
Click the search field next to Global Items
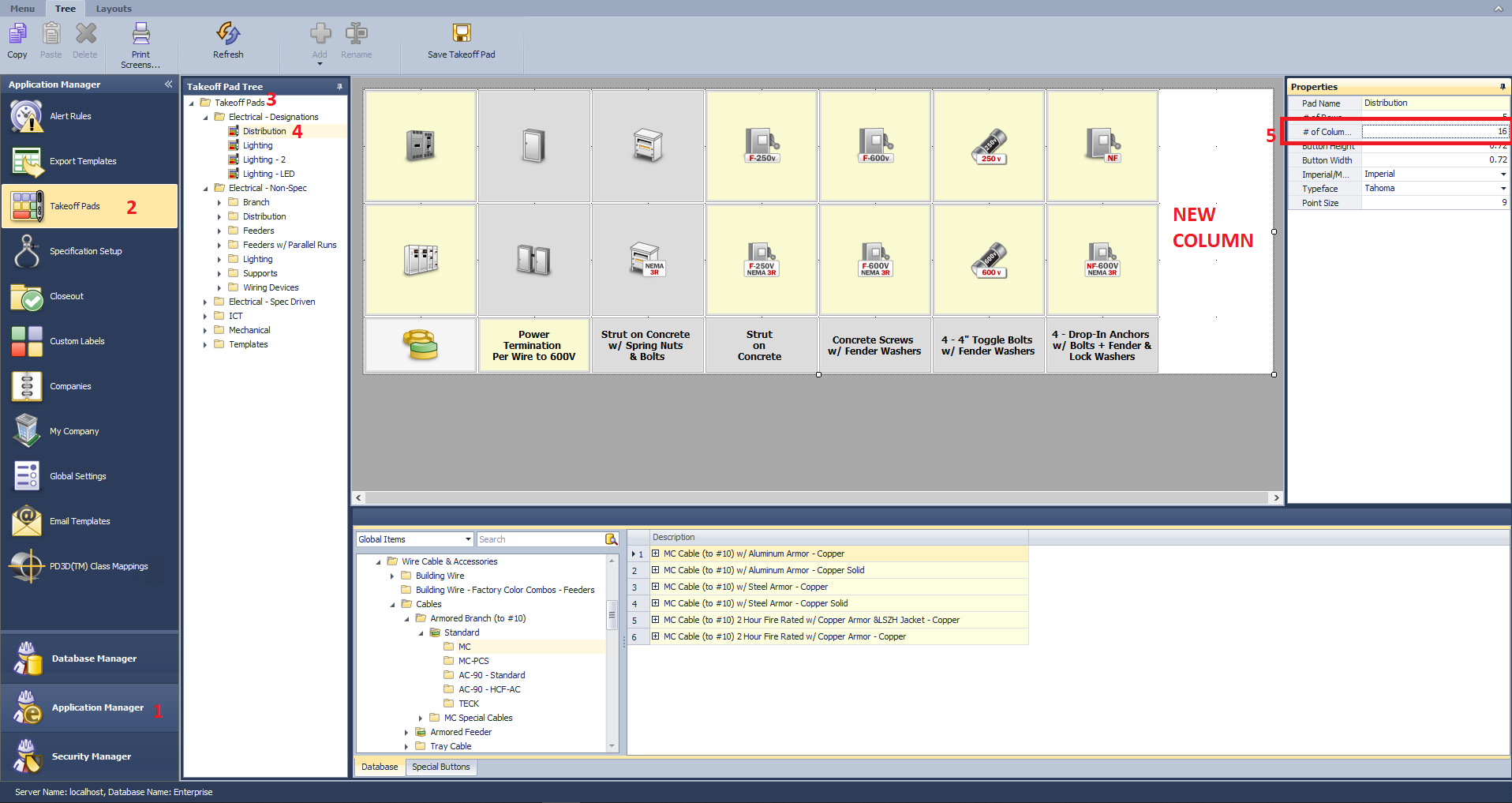point(541,538)
